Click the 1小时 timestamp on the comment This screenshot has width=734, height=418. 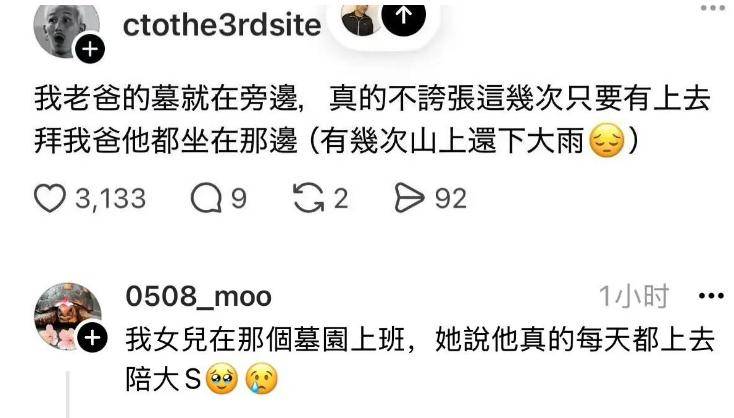click(634, 296)
